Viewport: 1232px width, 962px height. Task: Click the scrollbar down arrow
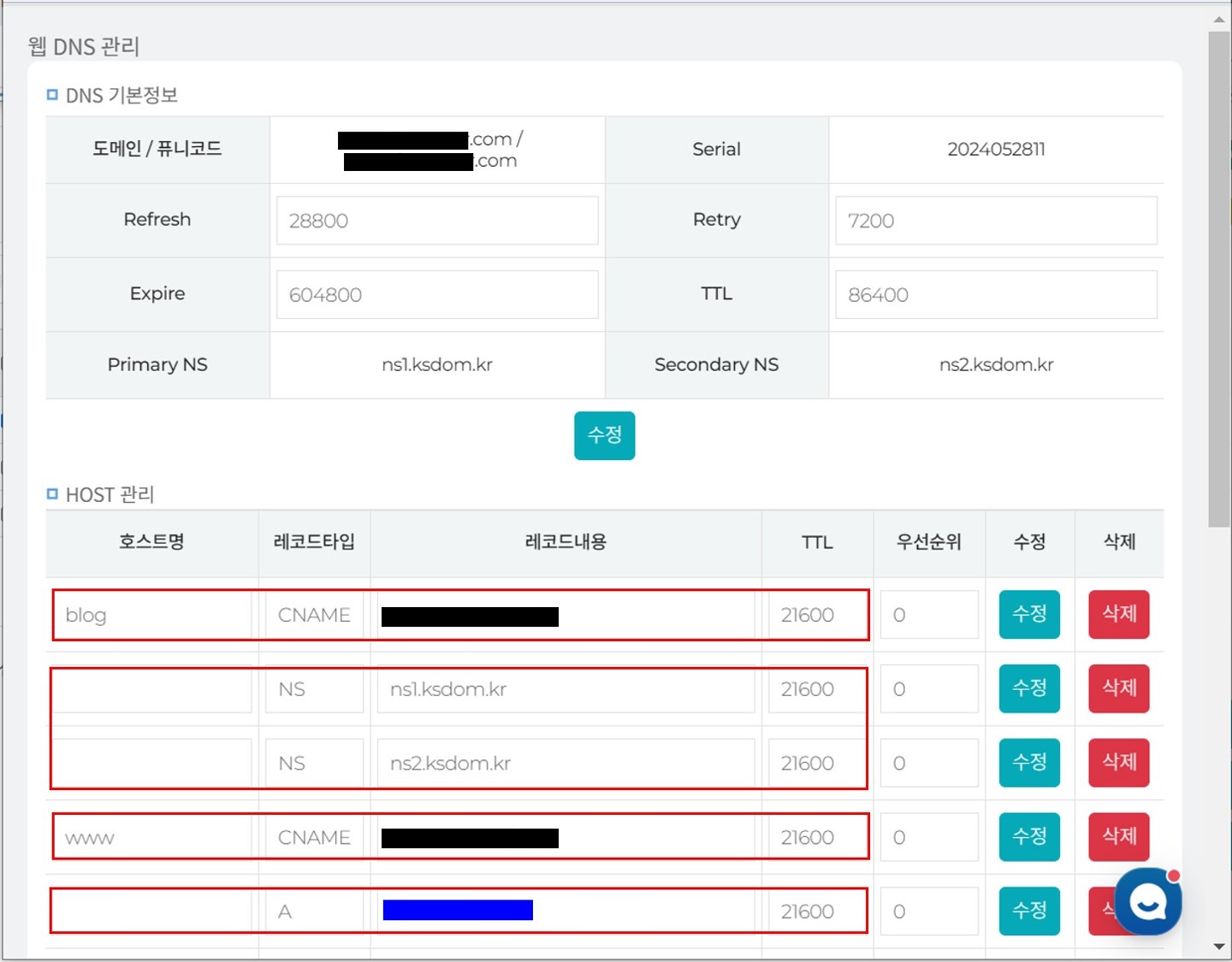point(1219,947)
